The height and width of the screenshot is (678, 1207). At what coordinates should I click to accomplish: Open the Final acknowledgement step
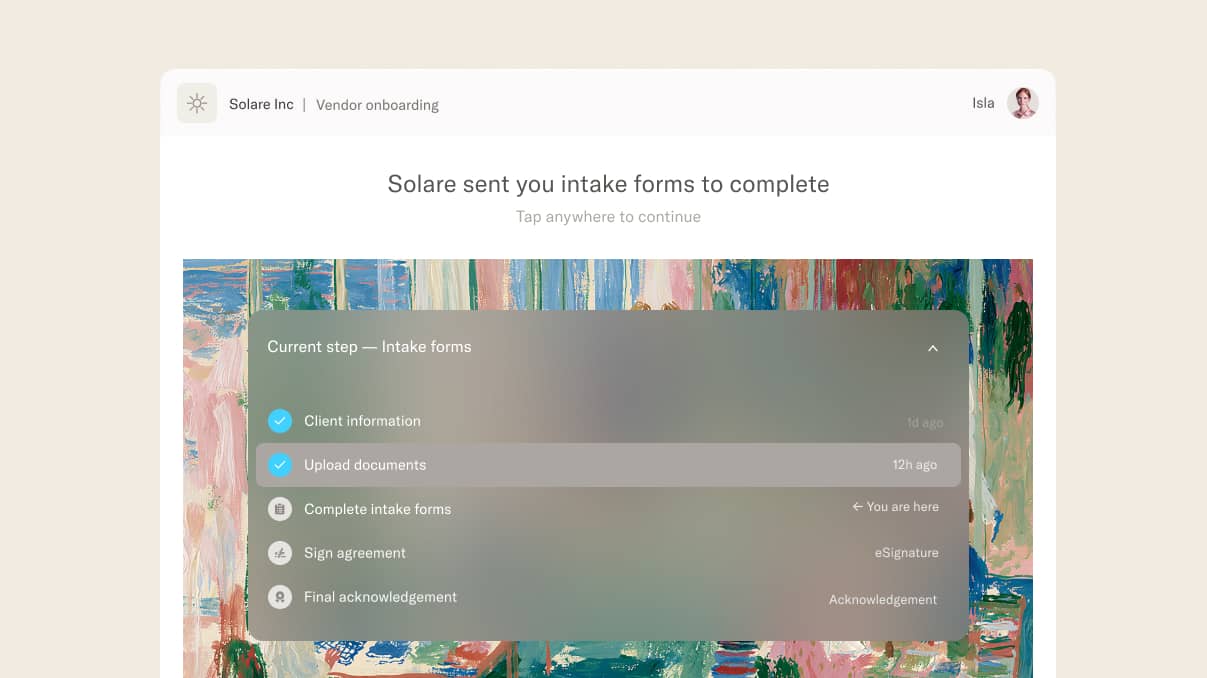tap(608, 597)
